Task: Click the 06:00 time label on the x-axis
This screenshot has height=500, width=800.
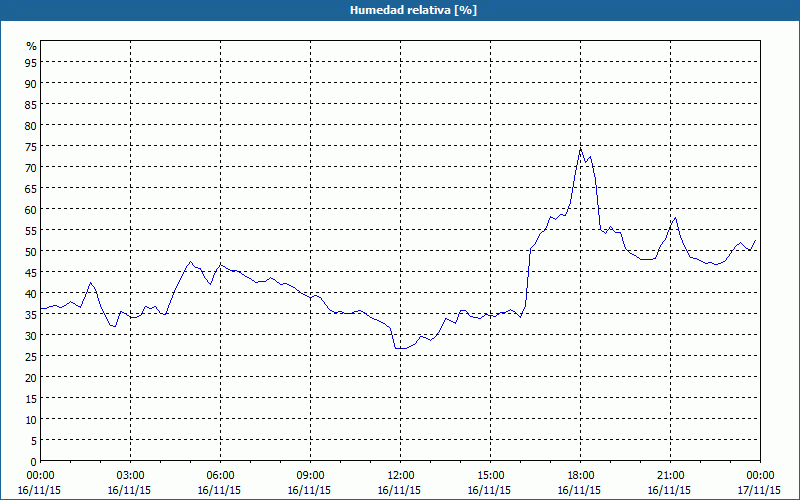Action: tap(220, 476)
